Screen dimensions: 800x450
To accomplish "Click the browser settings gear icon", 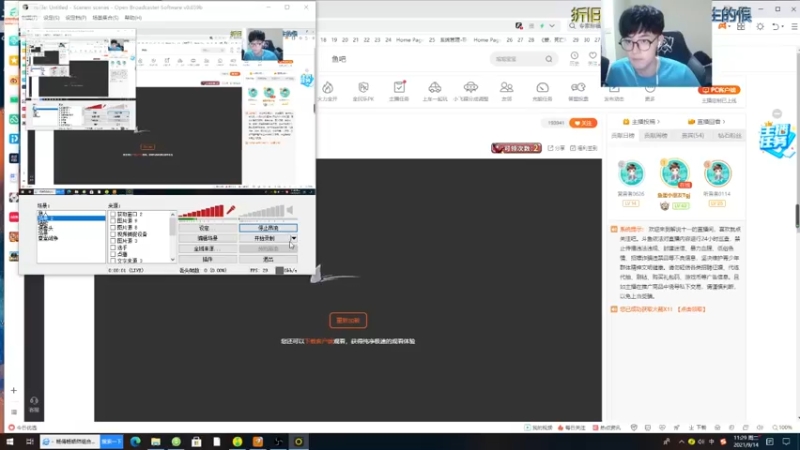I will click(x=760, y=26).
